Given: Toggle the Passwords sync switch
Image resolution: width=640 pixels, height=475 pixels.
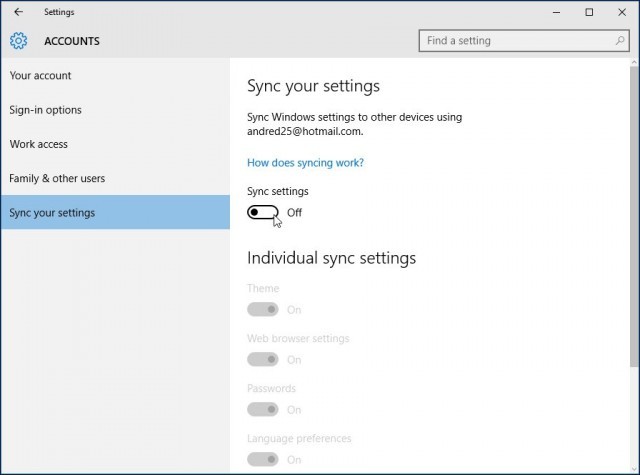Looking at the screenshot, I should (262, 409).
